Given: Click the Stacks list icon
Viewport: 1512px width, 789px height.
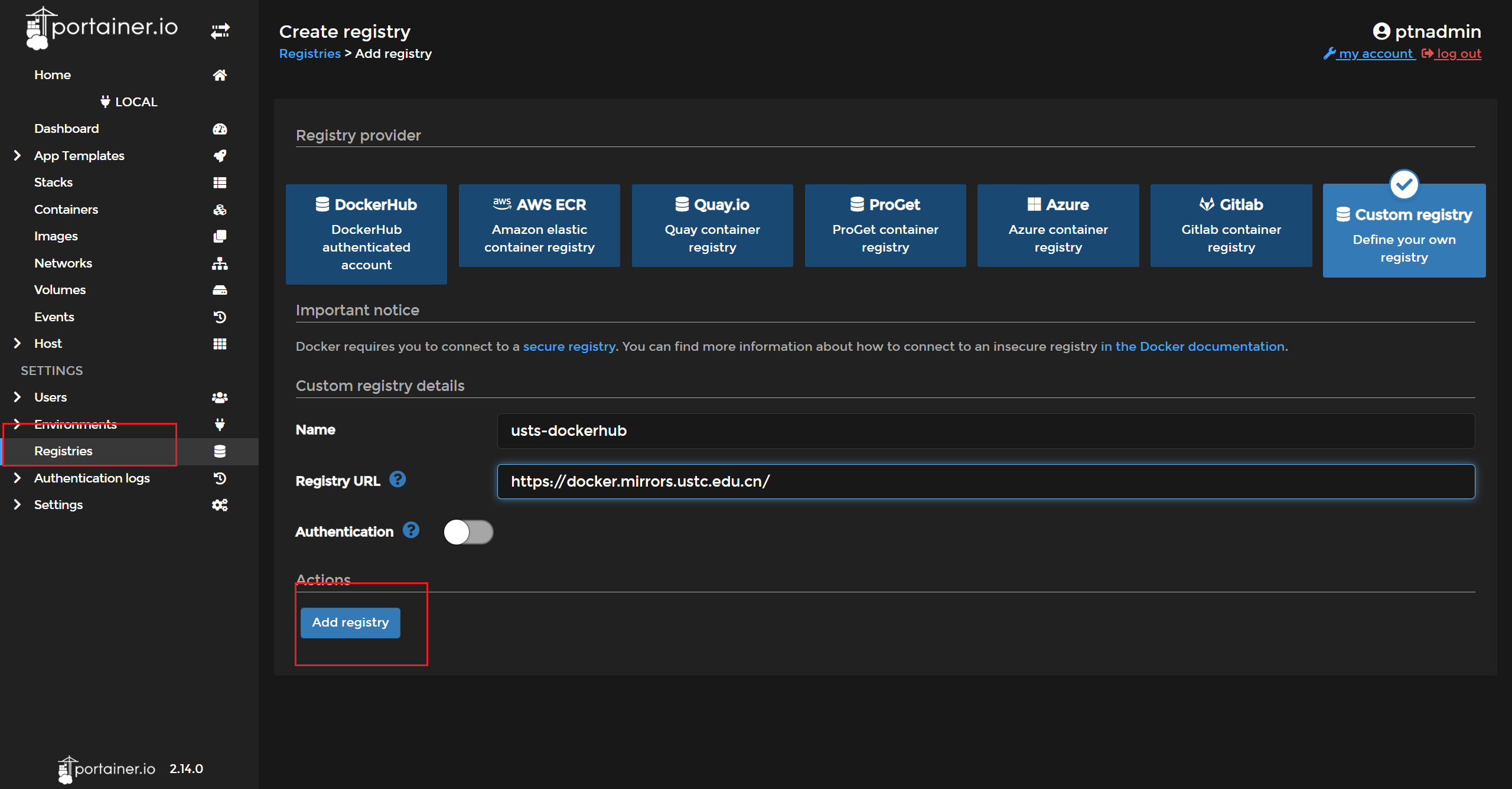Looking at the screenshot, I should (220, 182).
